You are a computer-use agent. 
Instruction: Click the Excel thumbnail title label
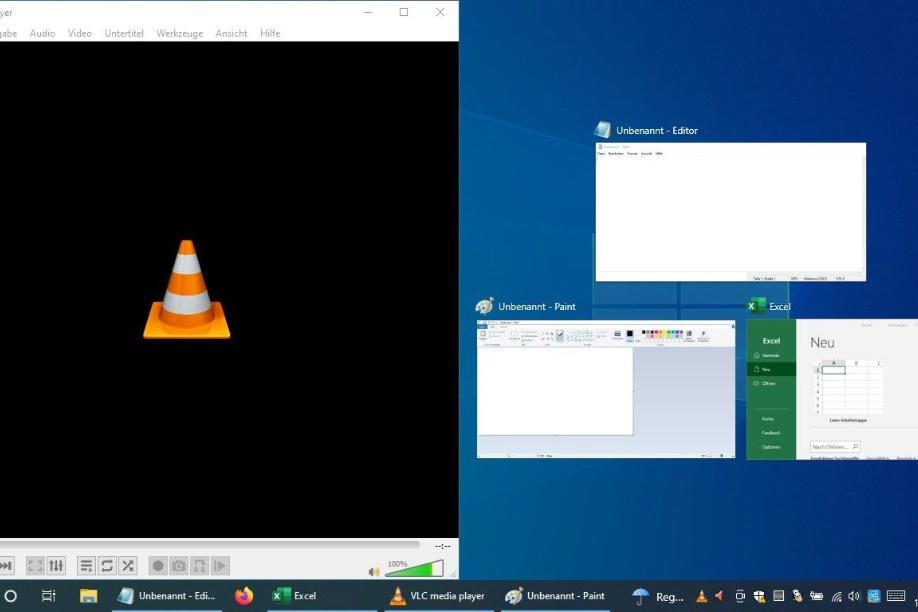(x=779, y=306)
